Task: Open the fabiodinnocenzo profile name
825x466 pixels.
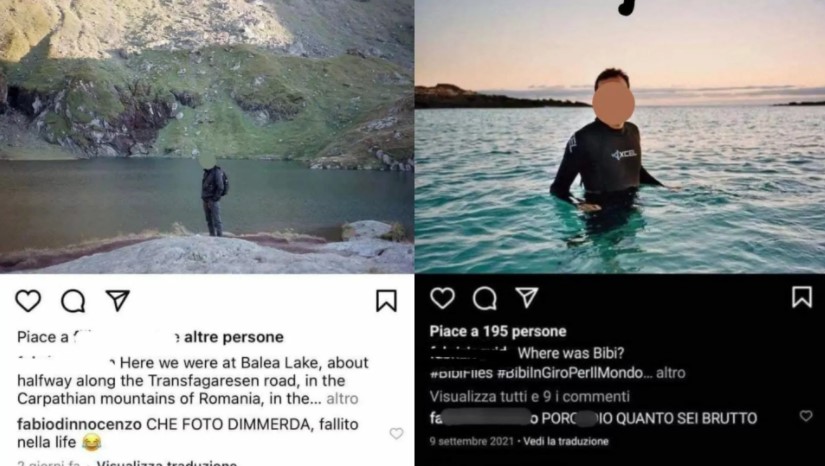Action: coord(79,424)
